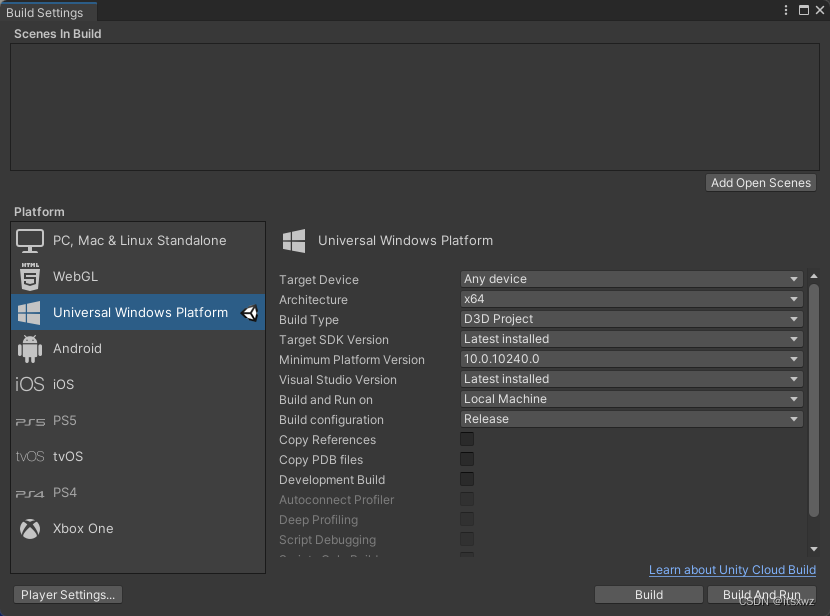Click the Windows logo icon in platform list
830x616 pixels.
tap(29, 313)
